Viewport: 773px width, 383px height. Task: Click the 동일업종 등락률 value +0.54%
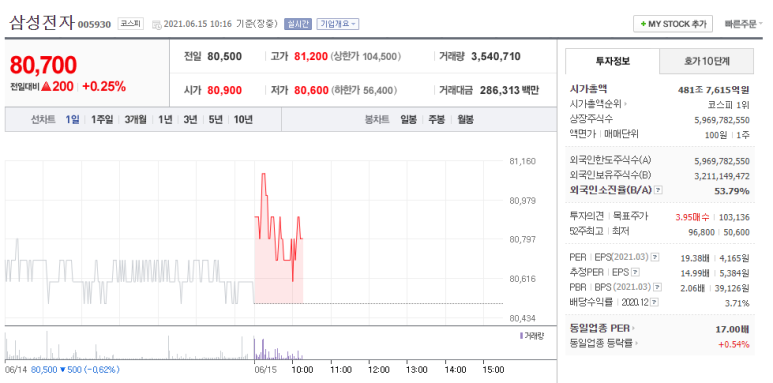click(734, 344)
